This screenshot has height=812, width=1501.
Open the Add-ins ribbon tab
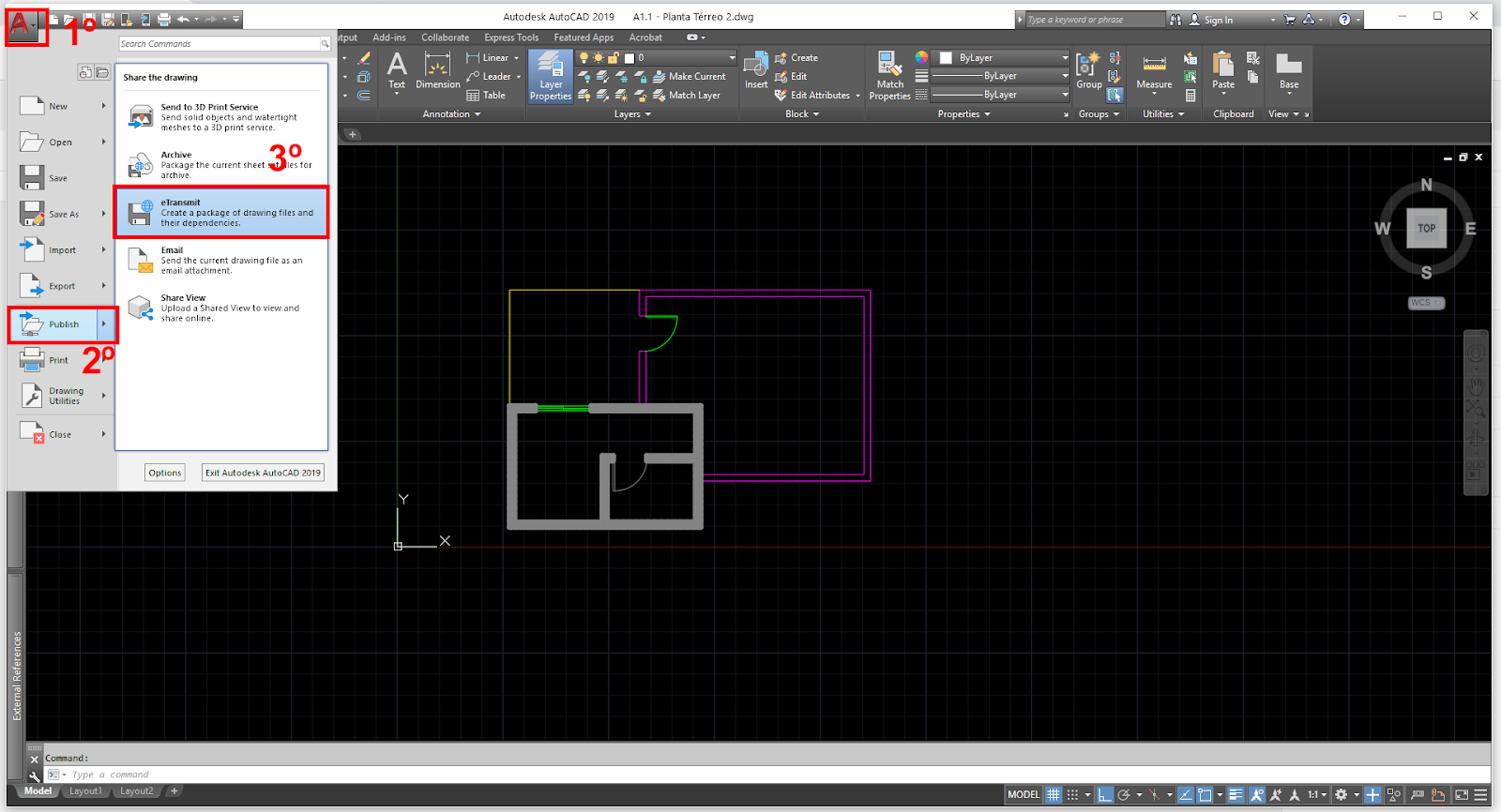(x=389, y=38)
